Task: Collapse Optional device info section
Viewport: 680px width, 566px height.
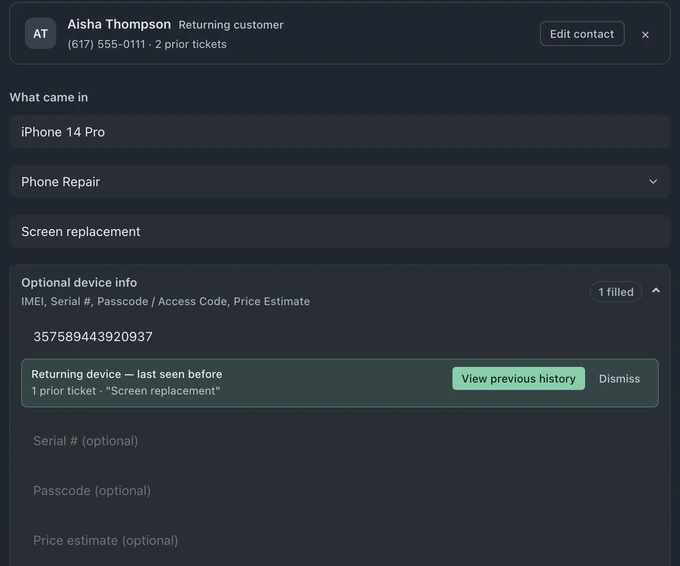Action: [656, 291]
